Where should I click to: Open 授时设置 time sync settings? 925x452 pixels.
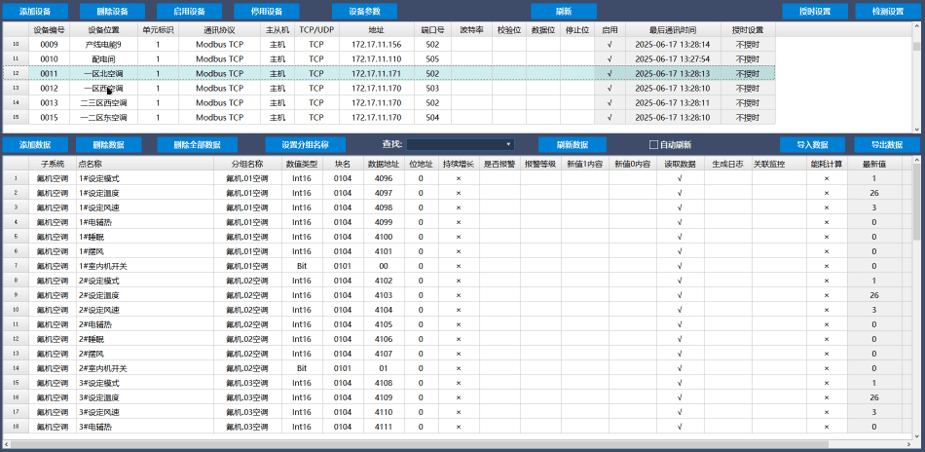(x=814, y=11)
